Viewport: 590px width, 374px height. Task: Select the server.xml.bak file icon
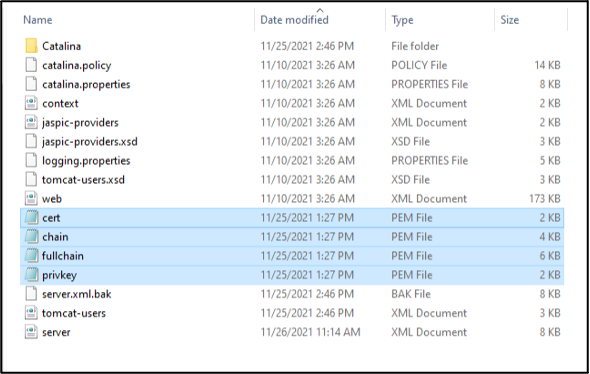click(32, 294)
